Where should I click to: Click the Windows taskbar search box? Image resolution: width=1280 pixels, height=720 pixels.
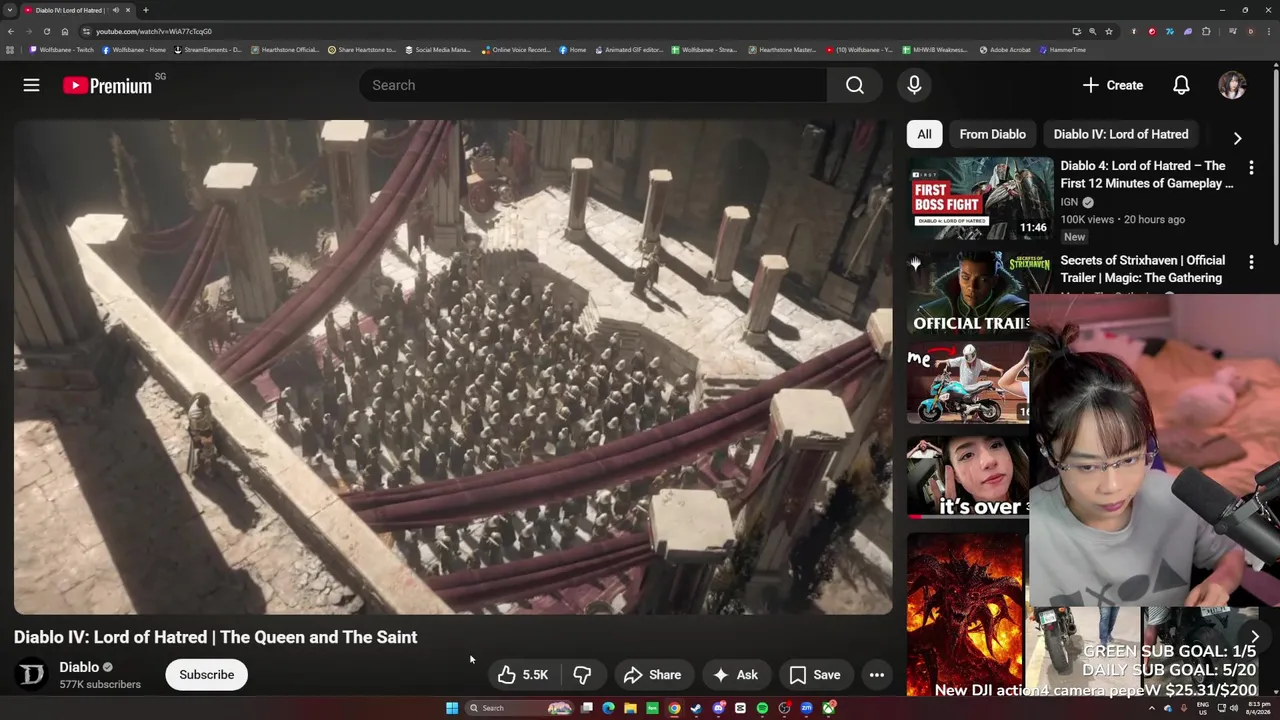521,708
